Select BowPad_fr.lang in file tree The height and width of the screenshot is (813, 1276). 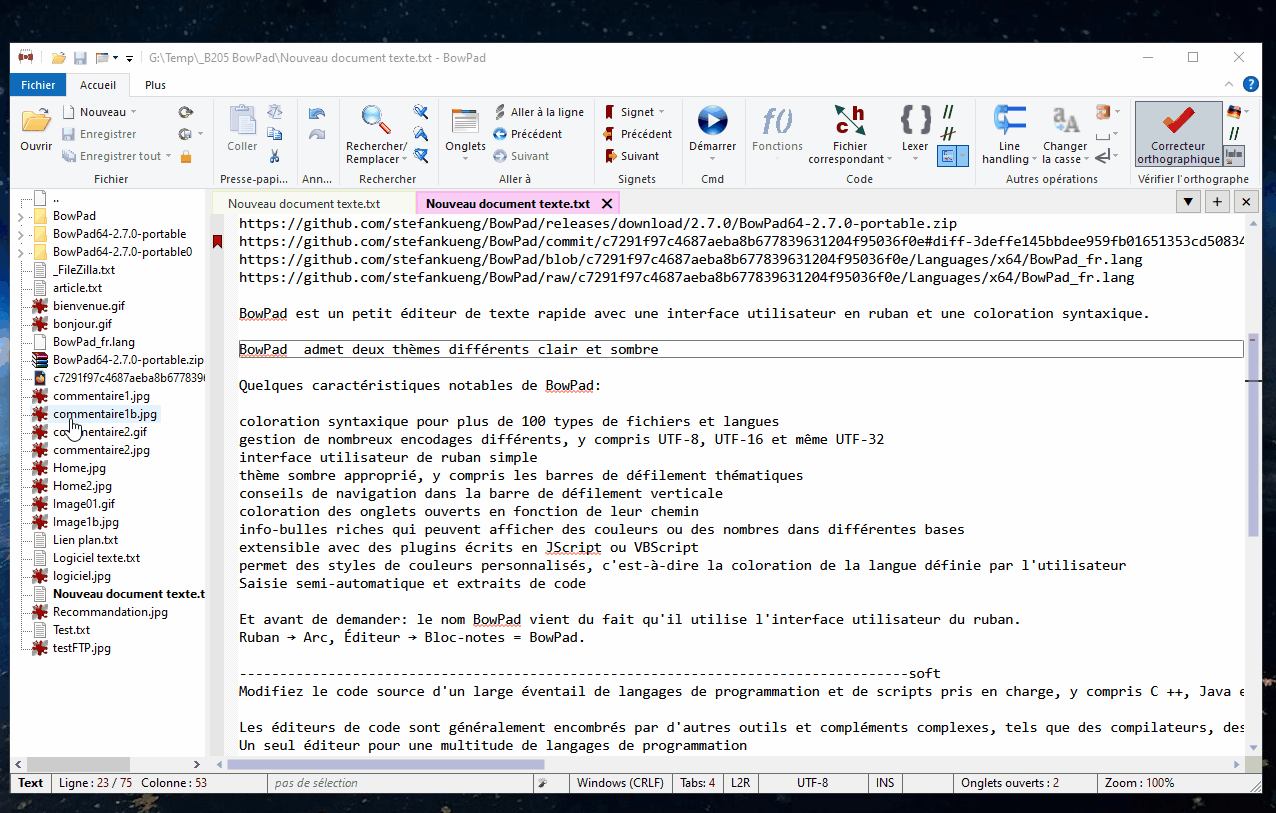tap(94, 342)
